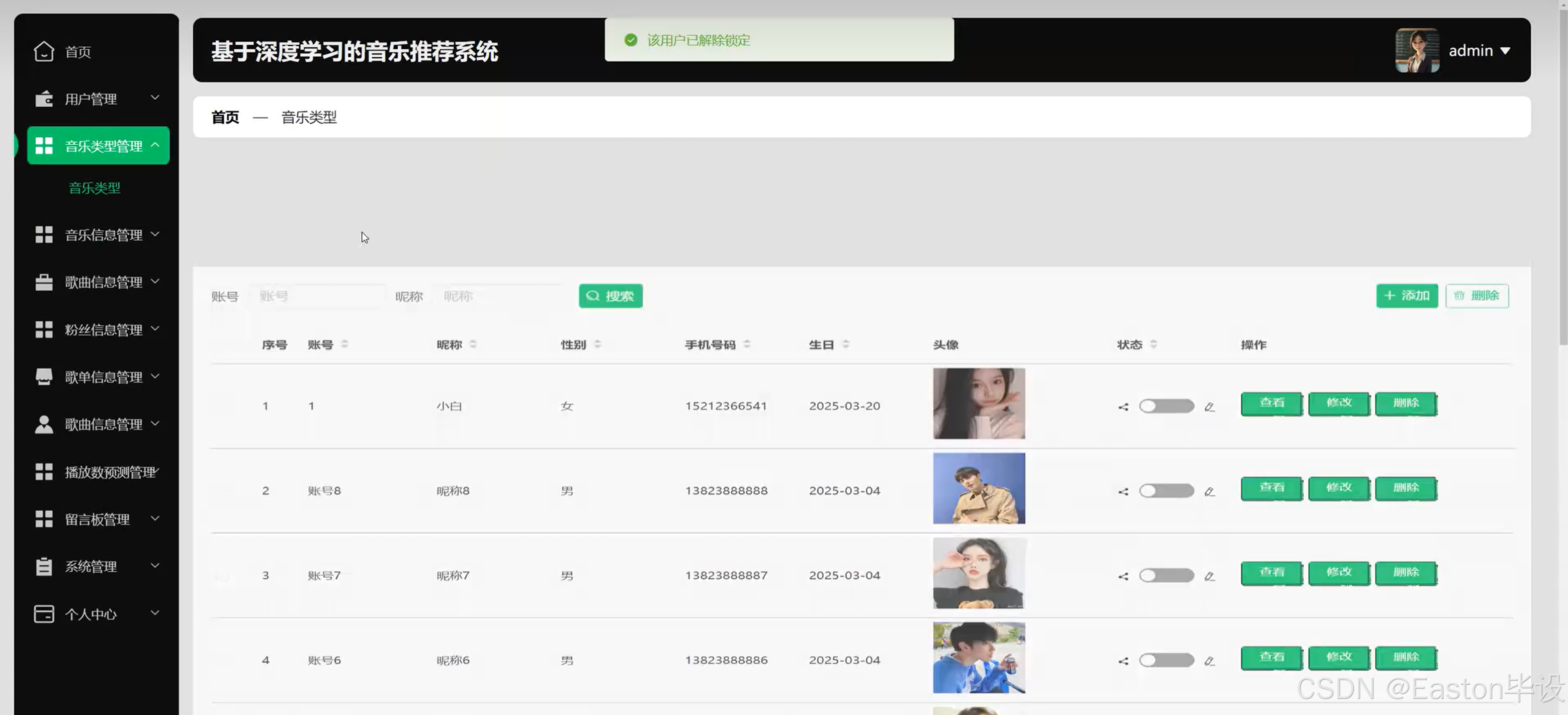This screenshot has width=1568, height=715.
Task: Click the 账号 search input field
Action: 318,296
